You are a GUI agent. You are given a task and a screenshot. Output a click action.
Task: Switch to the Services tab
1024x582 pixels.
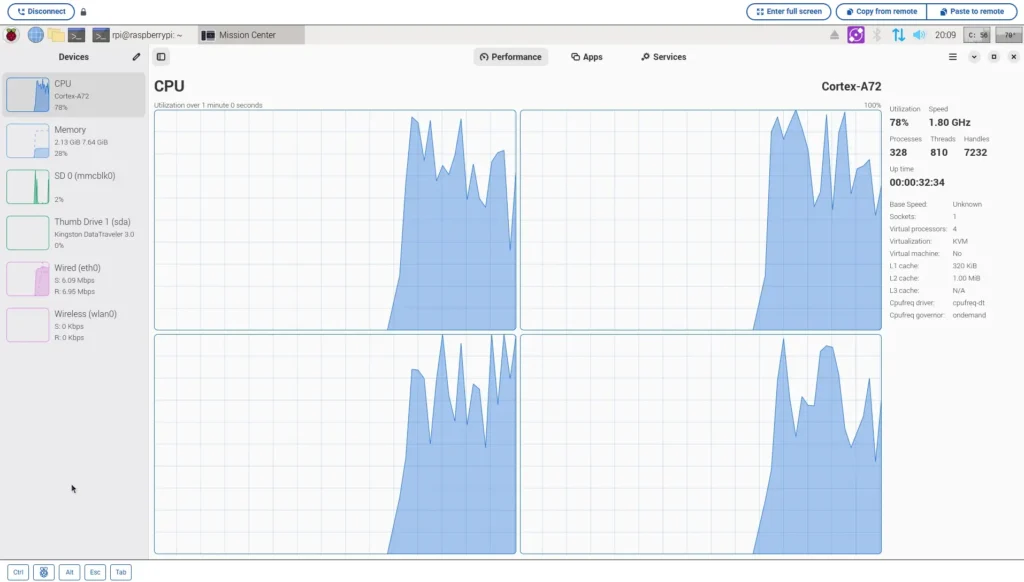click(x=664, y=57)
